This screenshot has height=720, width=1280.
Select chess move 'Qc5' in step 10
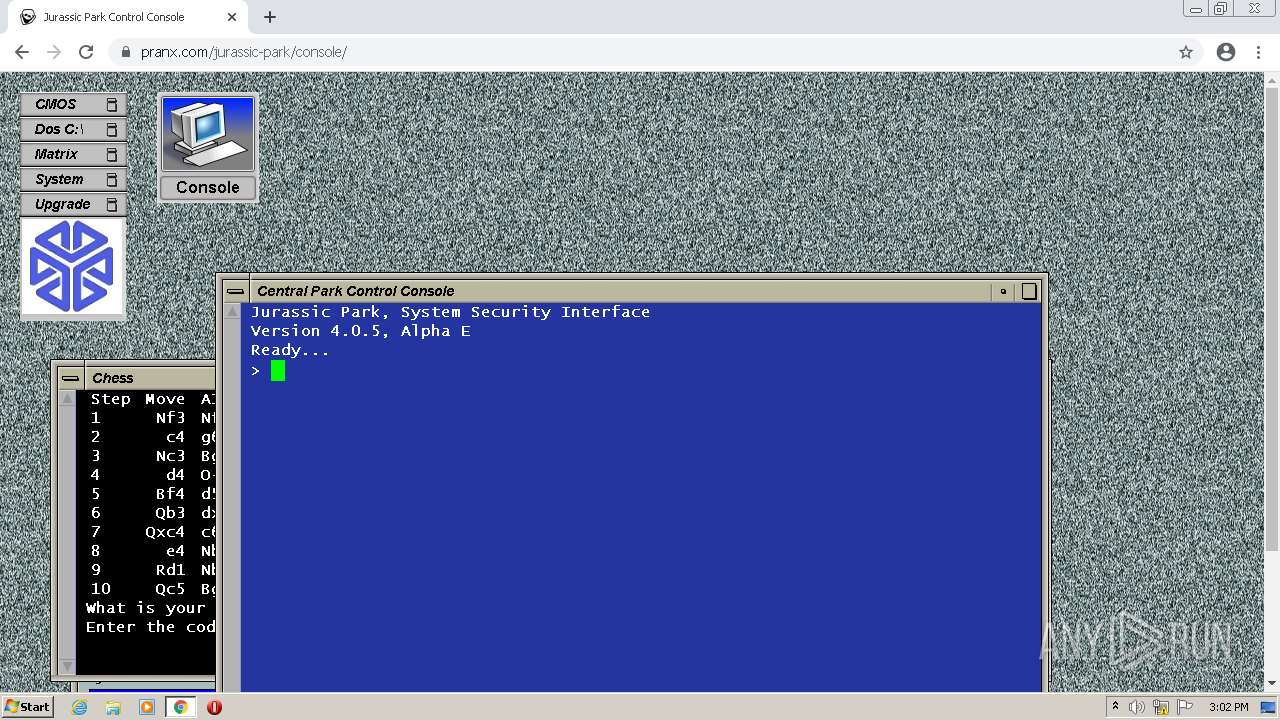170,589
